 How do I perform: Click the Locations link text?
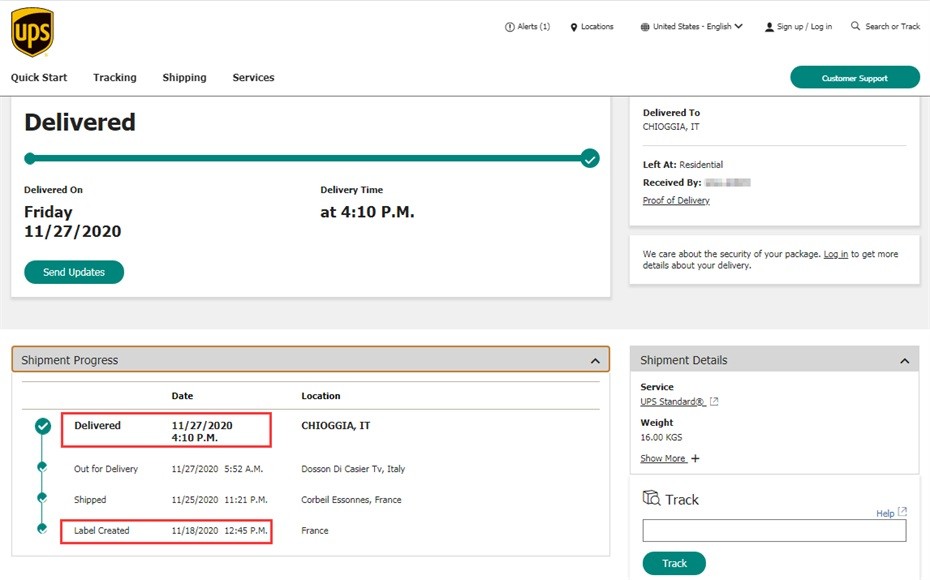pyautogui.click(x=597, y=27)
